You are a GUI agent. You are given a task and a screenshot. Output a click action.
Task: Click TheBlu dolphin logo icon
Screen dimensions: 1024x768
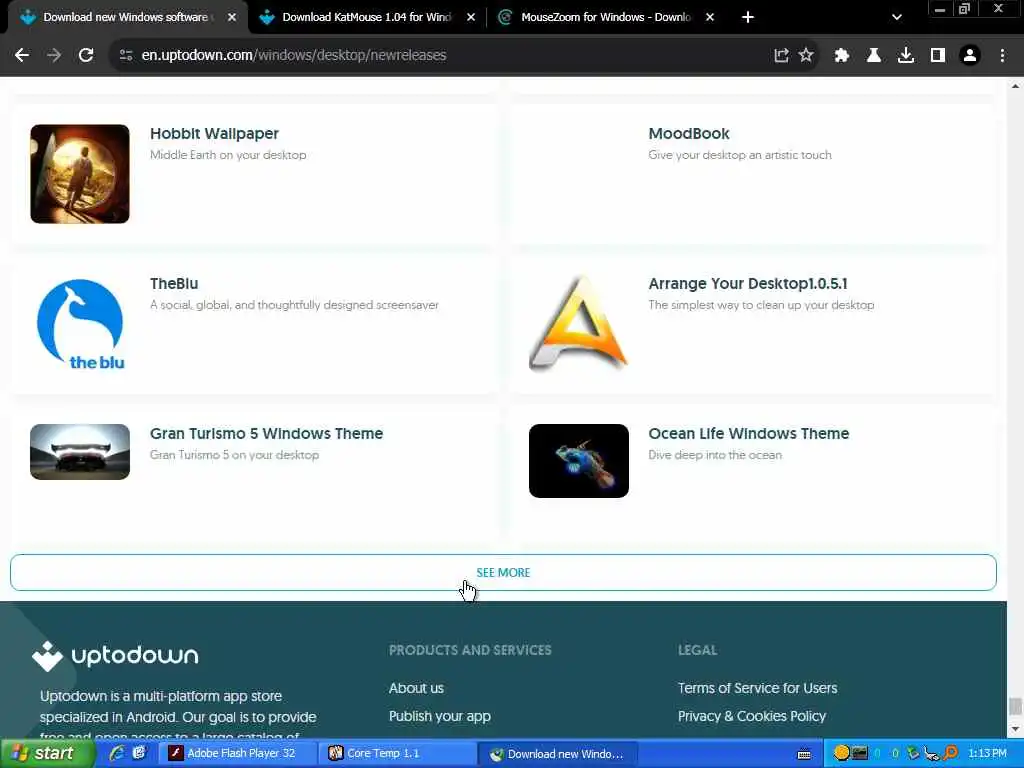(x=80, y=324)
